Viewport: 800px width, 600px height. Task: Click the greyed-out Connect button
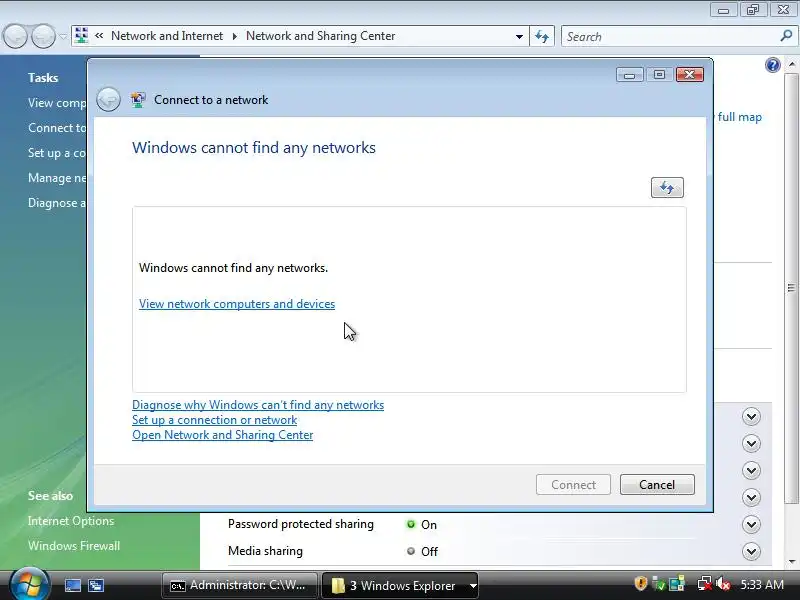573,485
